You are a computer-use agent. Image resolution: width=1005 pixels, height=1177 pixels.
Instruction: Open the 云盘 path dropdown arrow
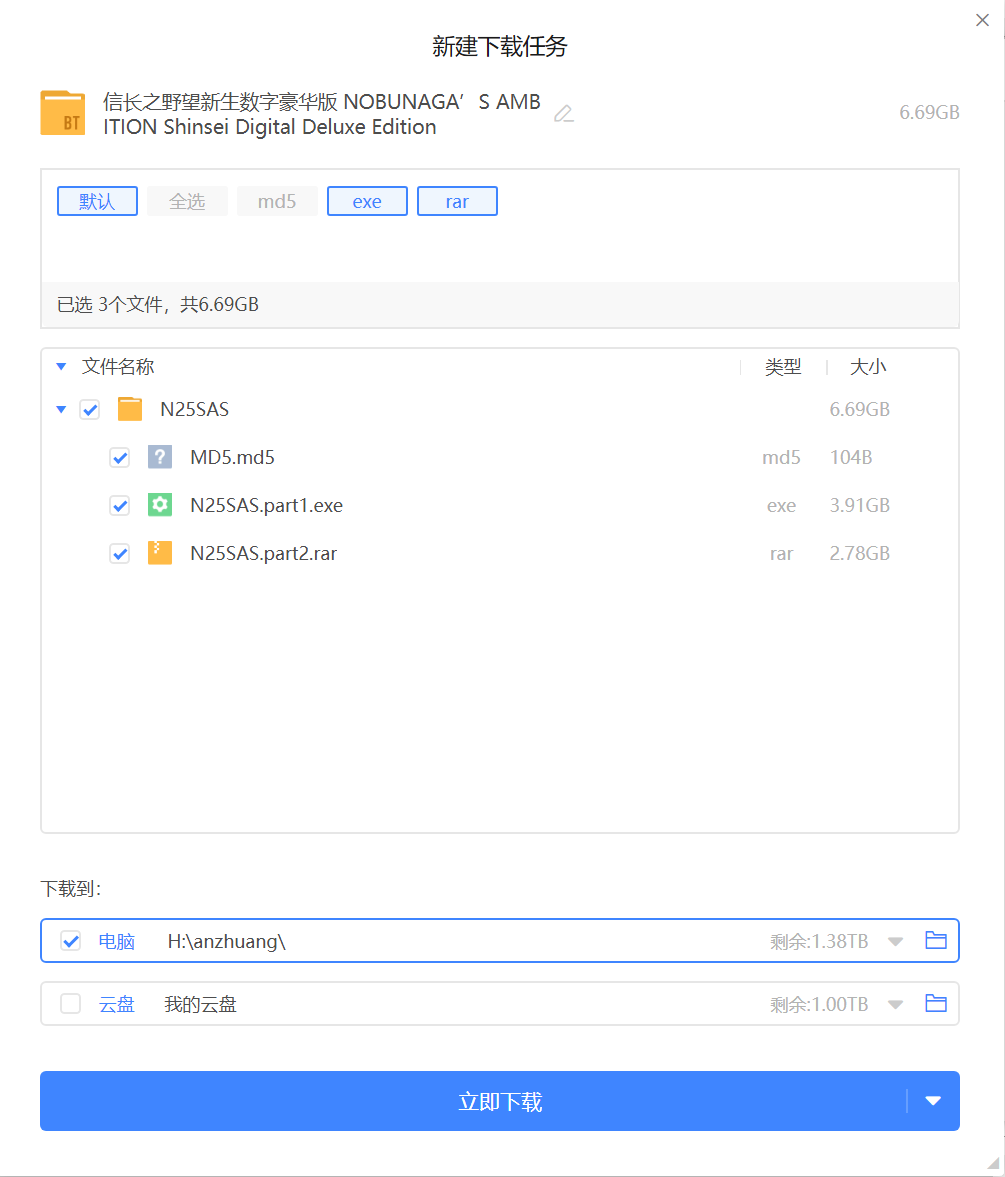pyautogui.click(x=895, y=1004)
